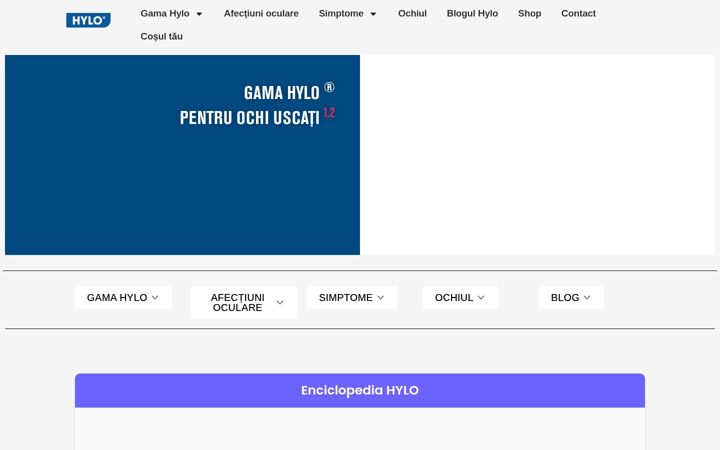View Coșul tău cart link
The height and width of the screenshot is (450, 720).
click(162, 36)
